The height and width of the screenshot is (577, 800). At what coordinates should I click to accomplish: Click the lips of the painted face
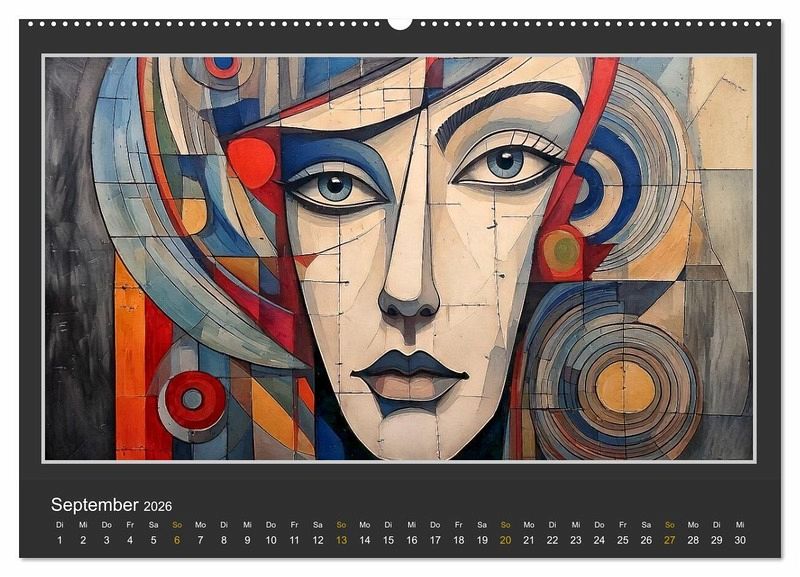(x=408, y=374)
